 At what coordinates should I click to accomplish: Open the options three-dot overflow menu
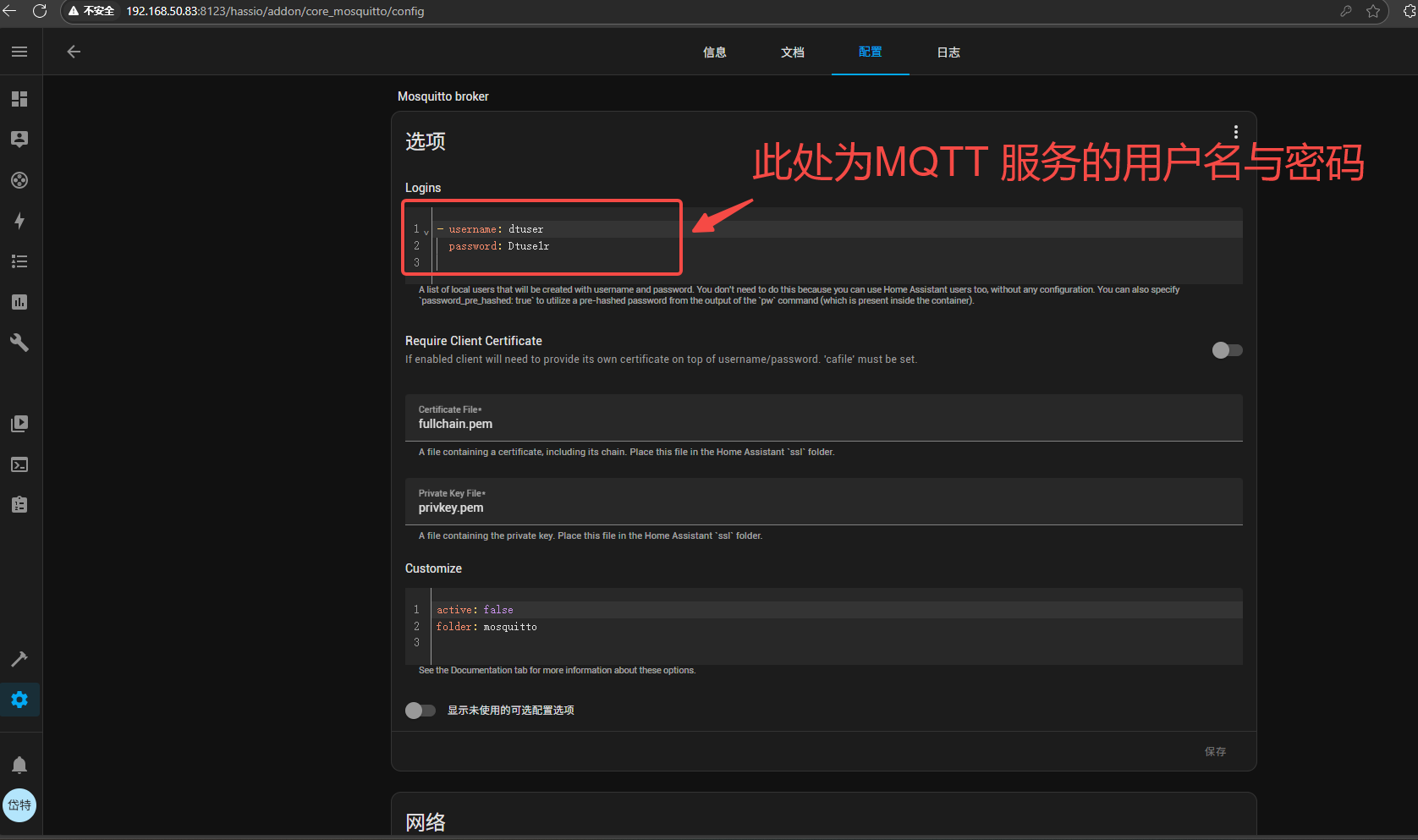1235,132
